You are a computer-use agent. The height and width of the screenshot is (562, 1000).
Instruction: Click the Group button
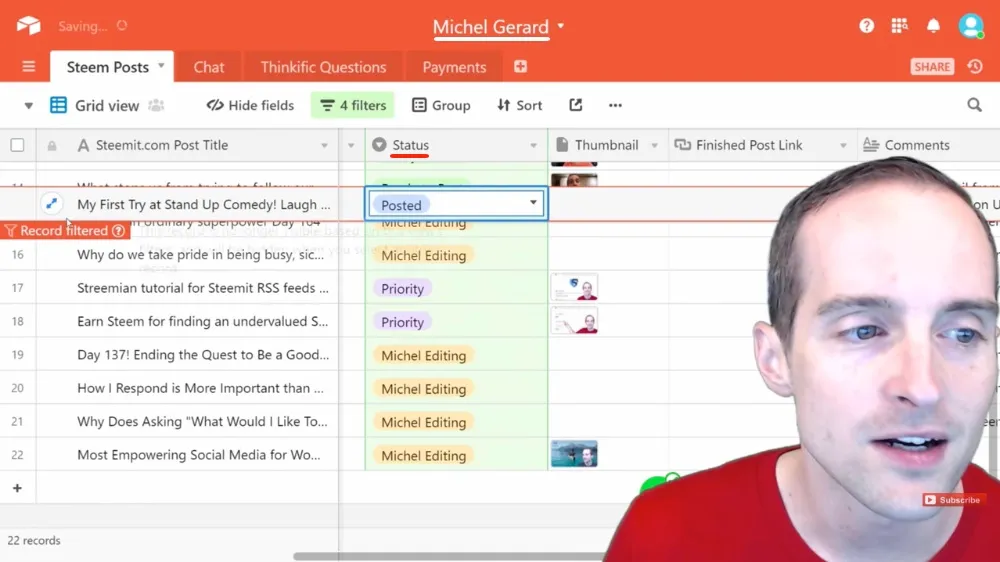click(441, 105)
